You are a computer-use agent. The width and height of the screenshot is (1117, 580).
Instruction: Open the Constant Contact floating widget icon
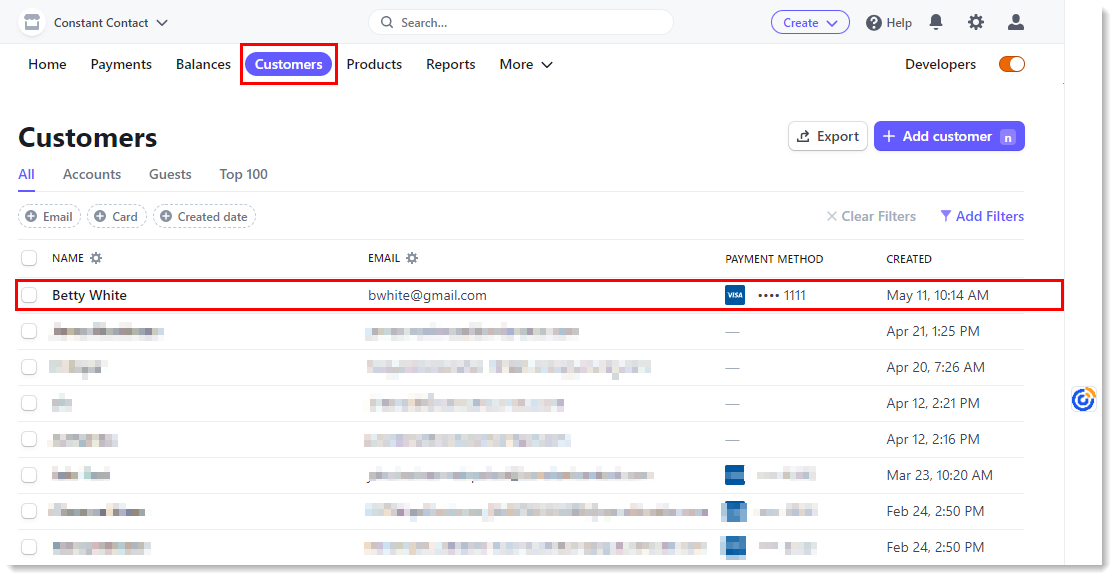[1083, 399]
